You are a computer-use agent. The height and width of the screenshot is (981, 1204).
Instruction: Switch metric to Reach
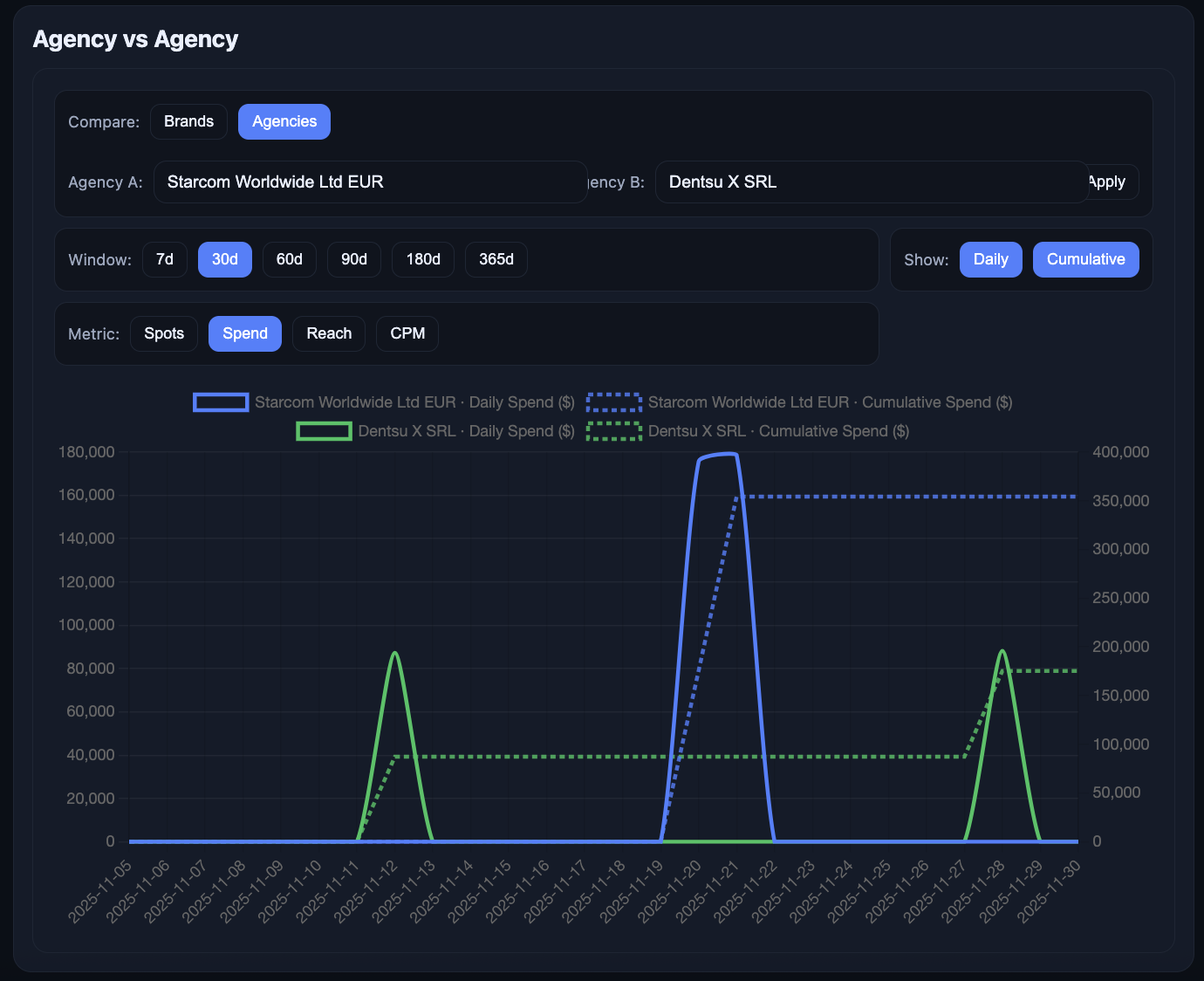point(329,333)
